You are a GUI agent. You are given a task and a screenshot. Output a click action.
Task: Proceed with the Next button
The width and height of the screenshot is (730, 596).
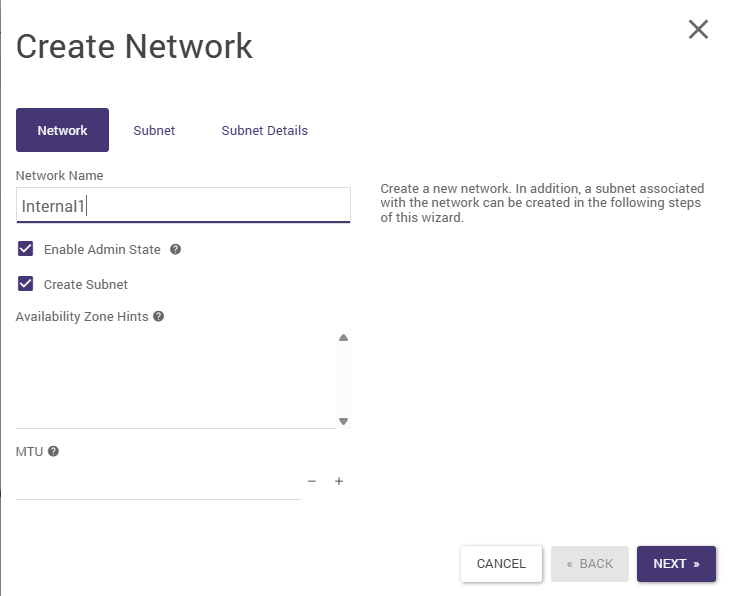click(676, 564)
